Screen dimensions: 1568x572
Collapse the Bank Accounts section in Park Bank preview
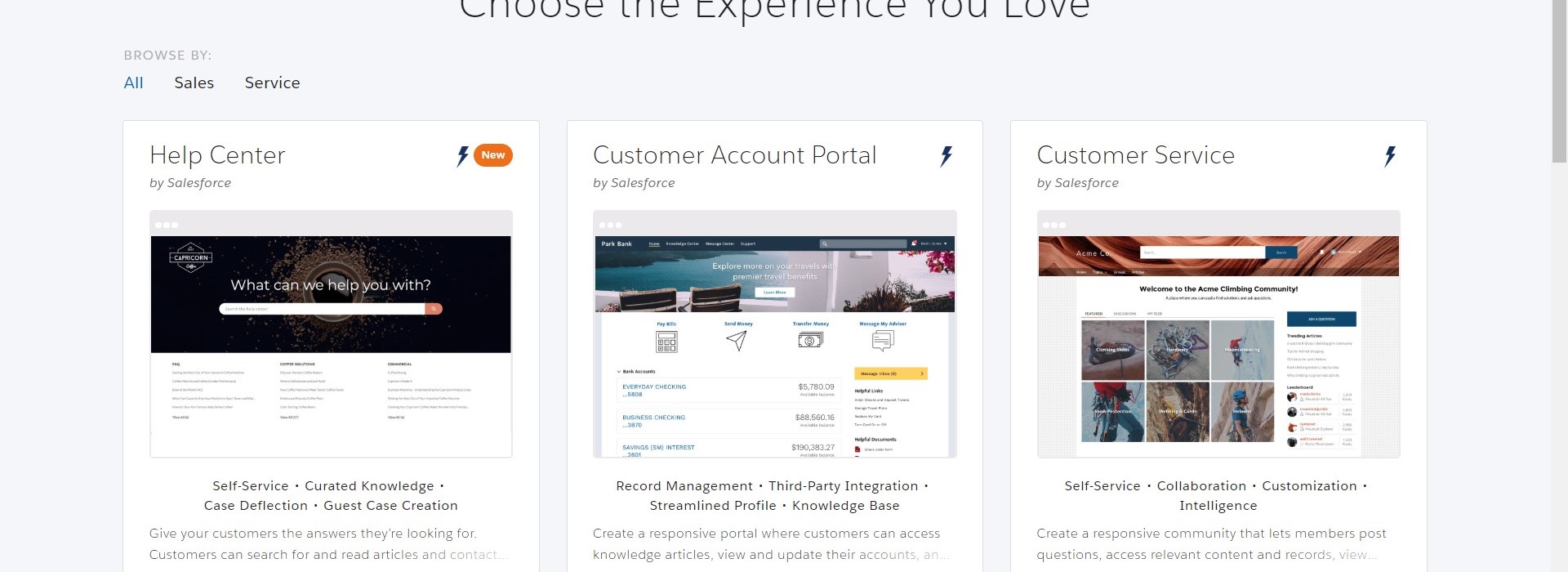[x=618, y=371]
